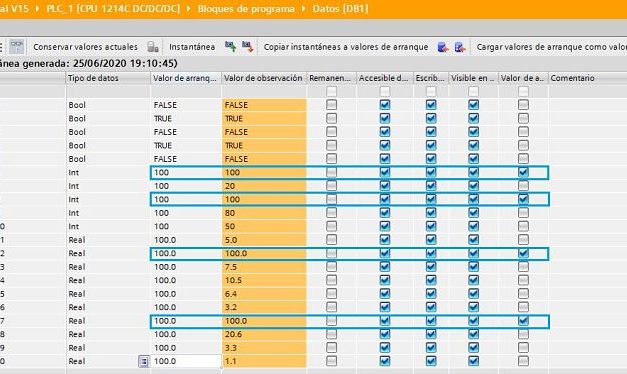Click the Valor de observación column header
Image resolution: width=627 pixels, height=374 pixels.
point(264,78)
